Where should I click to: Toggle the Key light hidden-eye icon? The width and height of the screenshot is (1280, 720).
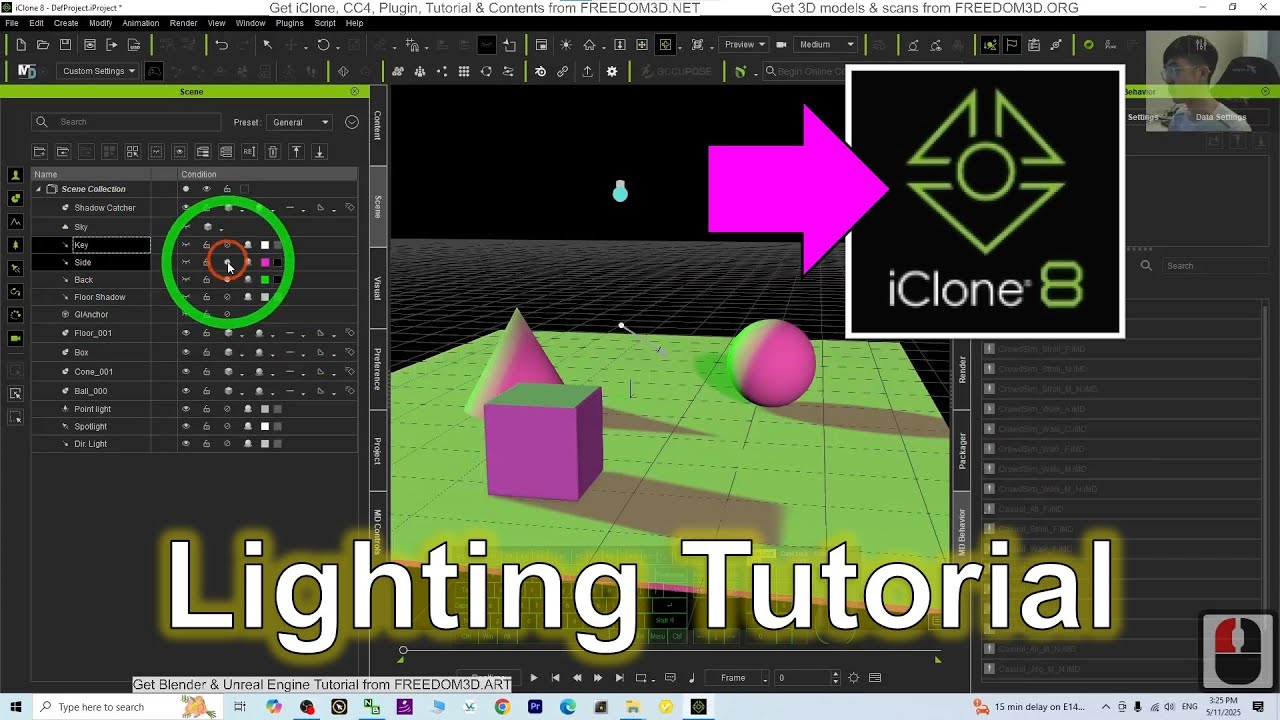click(x=186, y=245)
